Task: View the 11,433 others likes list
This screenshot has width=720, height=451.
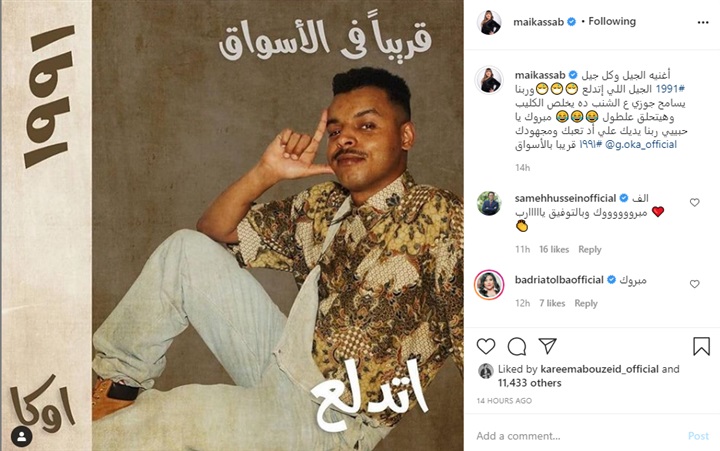Action: (x=529, y=383)
